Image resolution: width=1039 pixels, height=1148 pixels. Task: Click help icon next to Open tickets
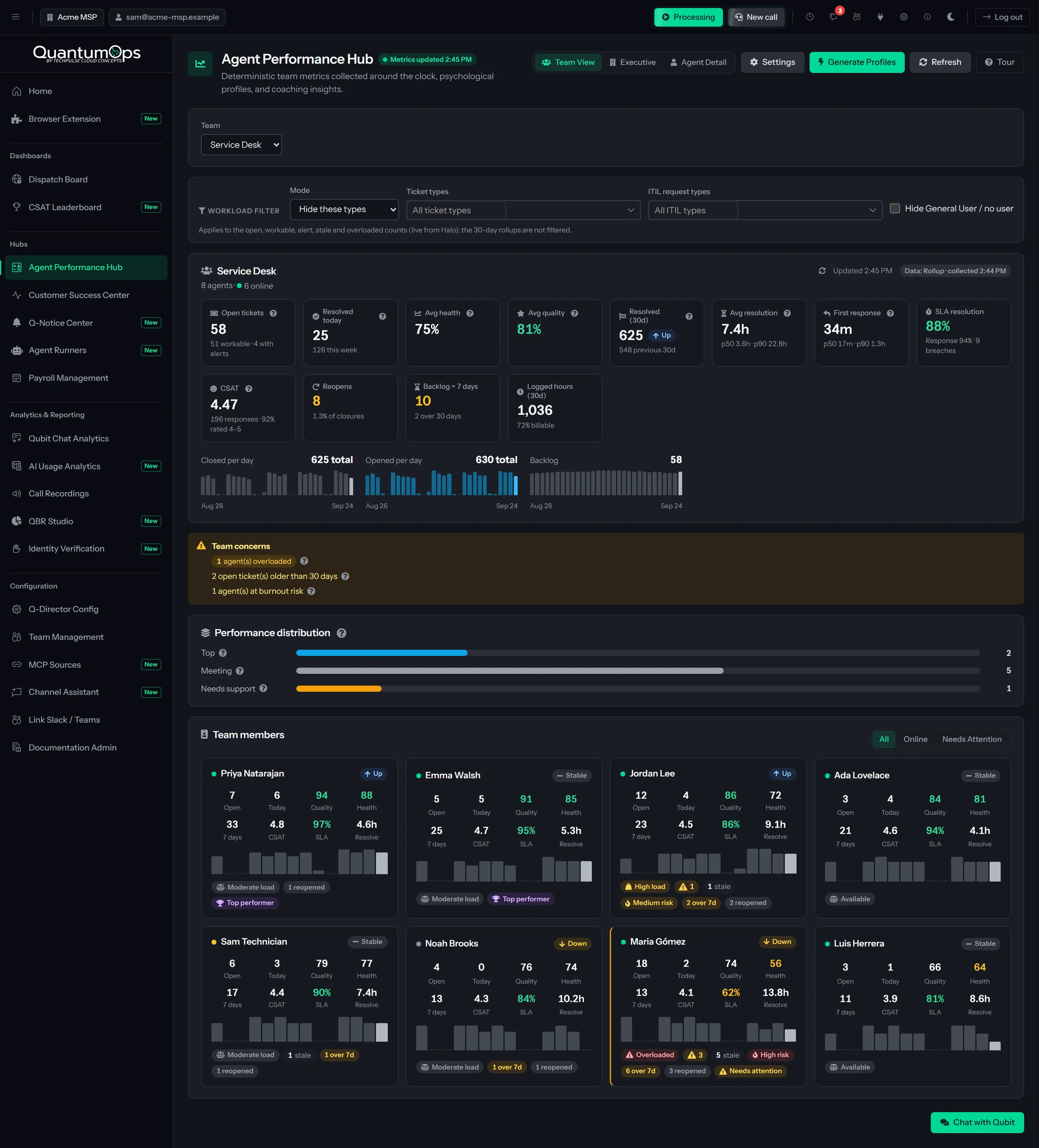tap(274, 313)
